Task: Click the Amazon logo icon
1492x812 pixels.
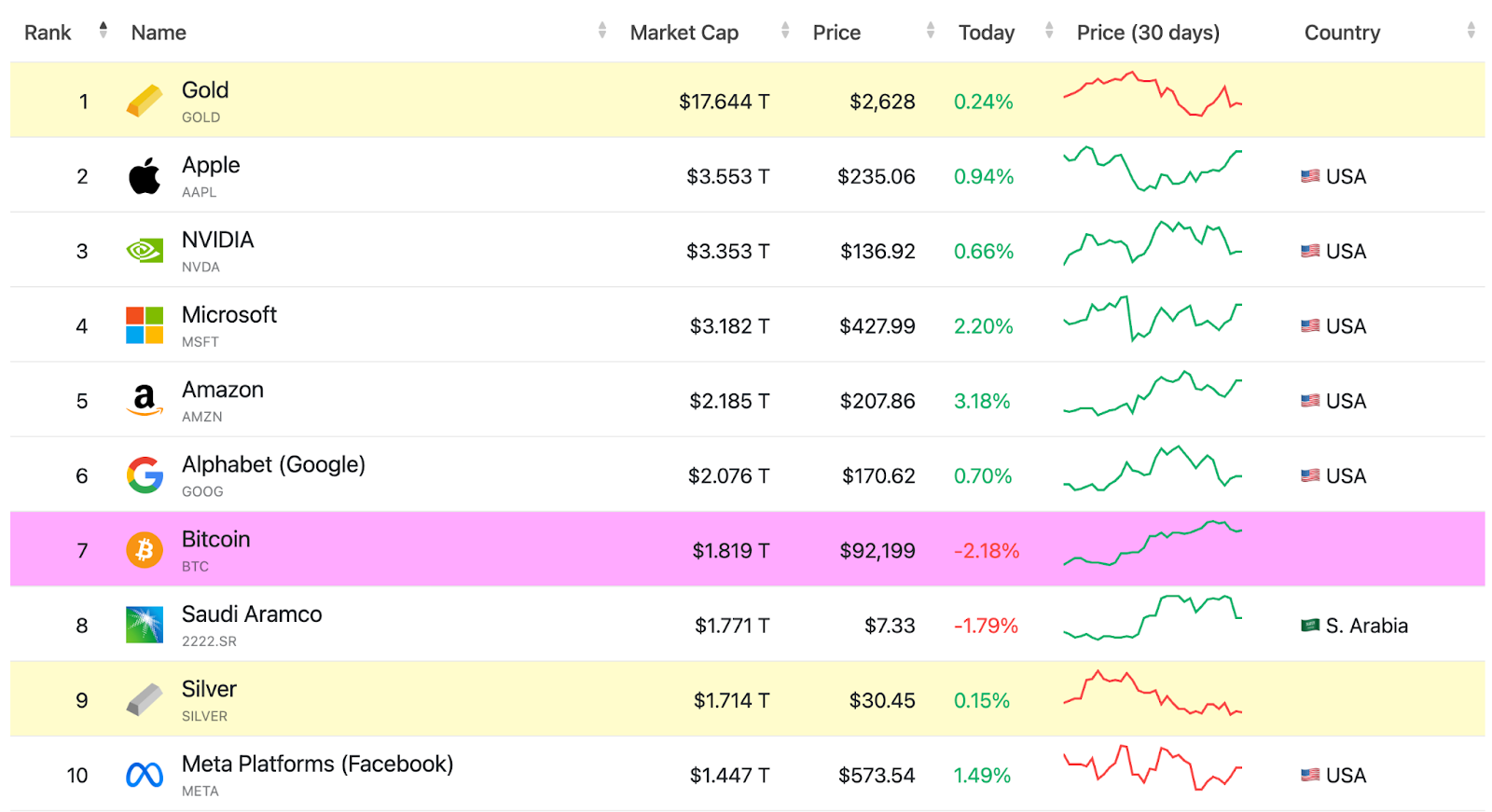Action: pyautogui.click(x=145, y=400)
